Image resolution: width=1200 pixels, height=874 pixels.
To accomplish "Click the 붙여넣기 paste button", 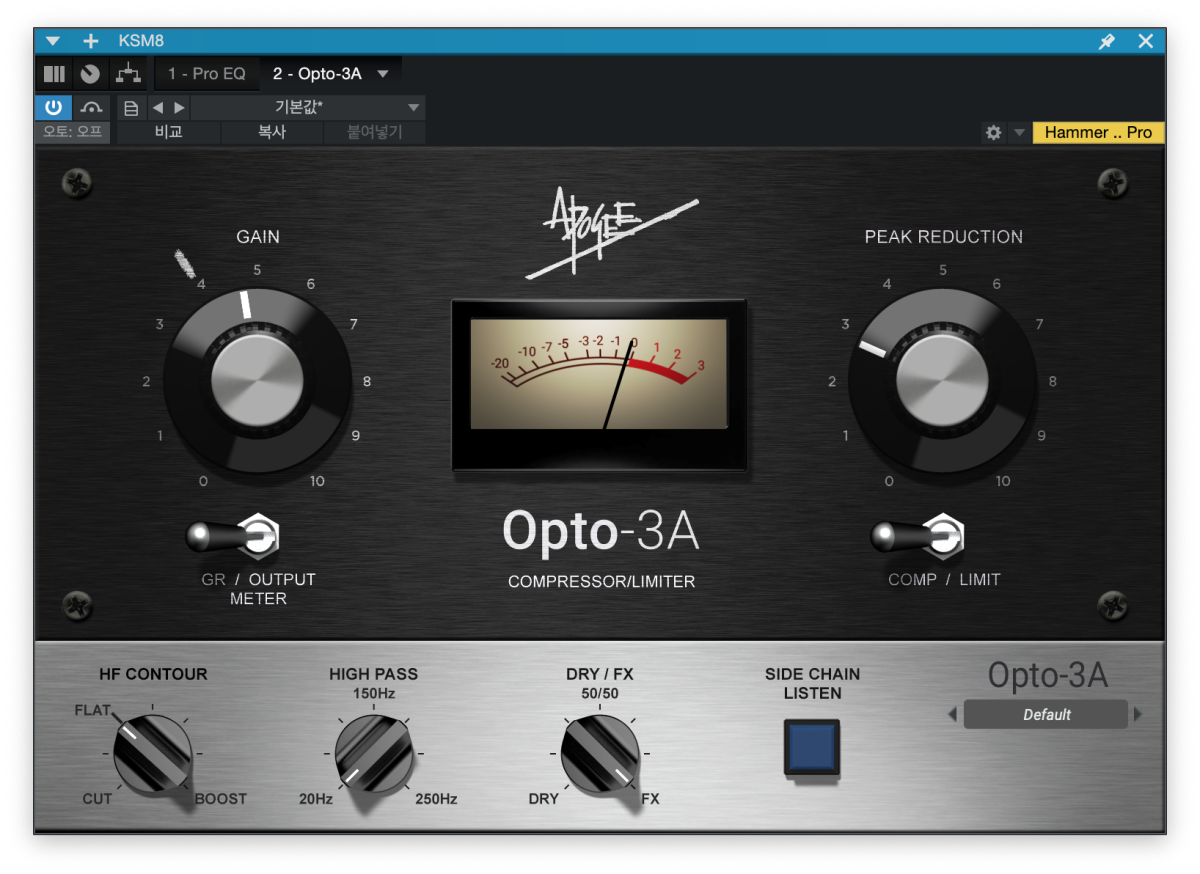I will tap(374, 132).
